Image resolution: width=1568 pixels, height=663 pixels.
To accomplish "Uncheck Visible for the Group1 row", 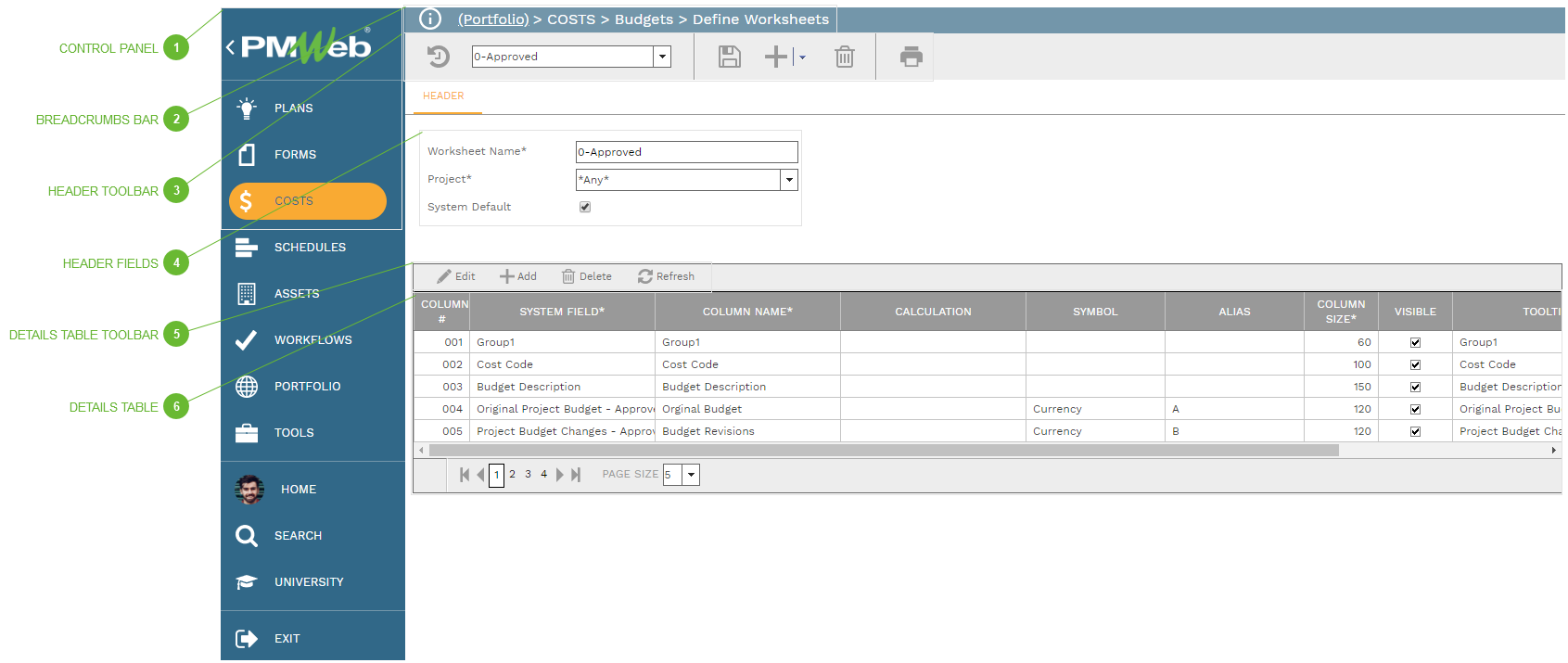I will tap(1415, 343).
